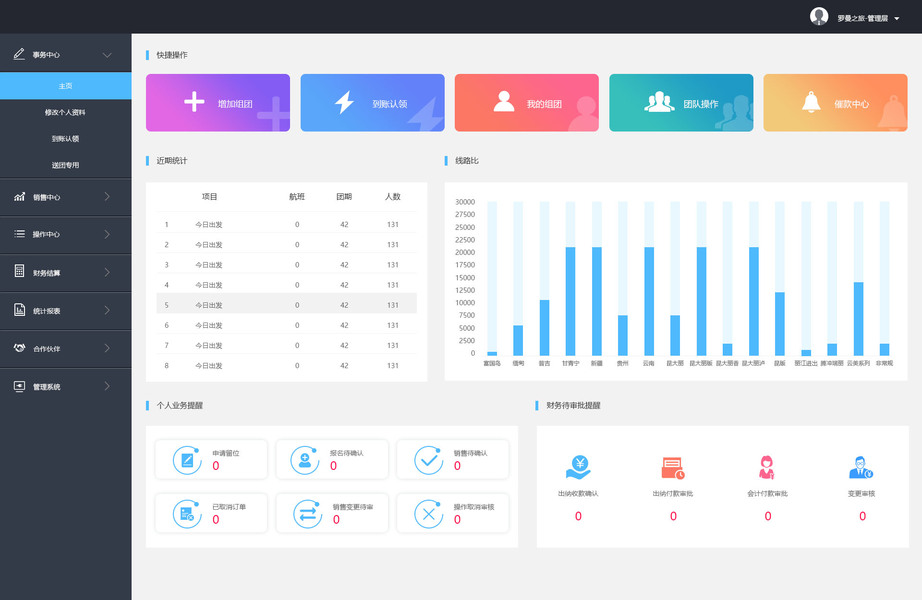Screen dimensions: 922x600
Task: Expand the 管理系统 chevron
Action: point(107,386)
